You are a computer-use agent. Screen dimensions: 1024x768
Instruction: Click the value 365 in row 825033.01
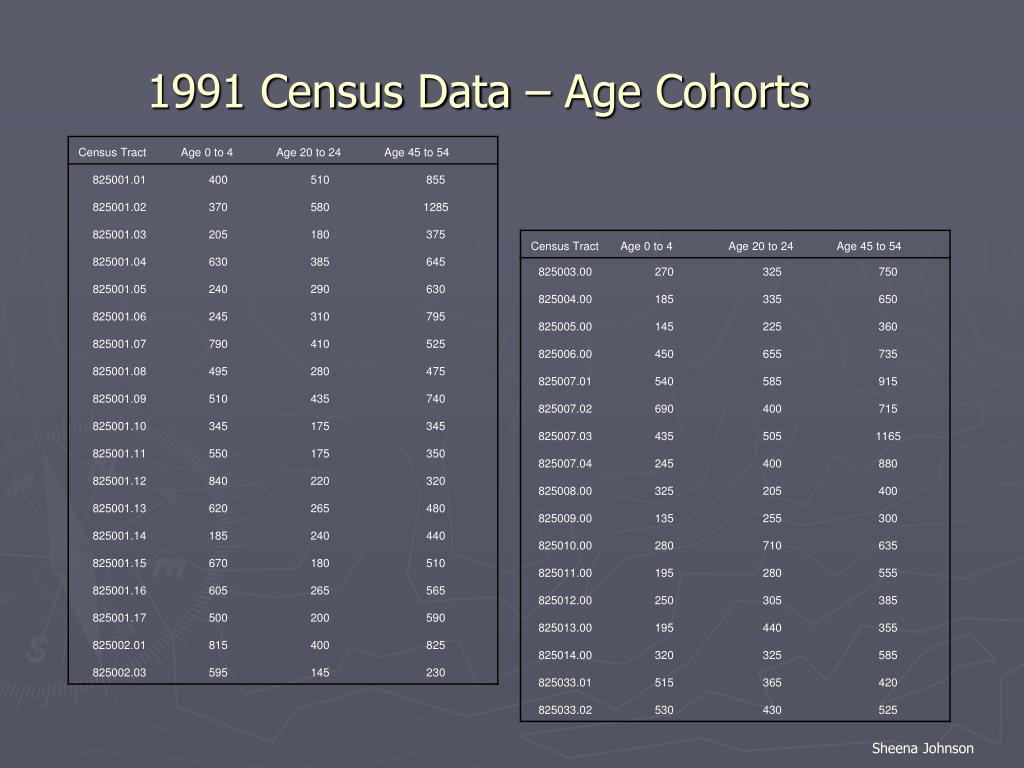[x=772, y=683]
